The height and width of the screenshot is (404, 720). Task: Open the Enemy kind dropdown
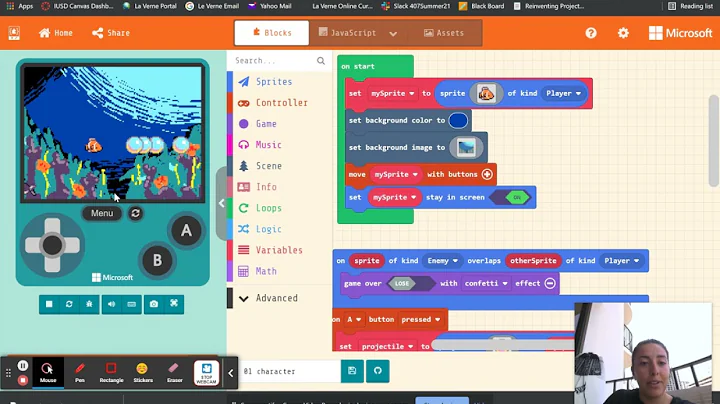pyautogui.click(x=442, y=261)
